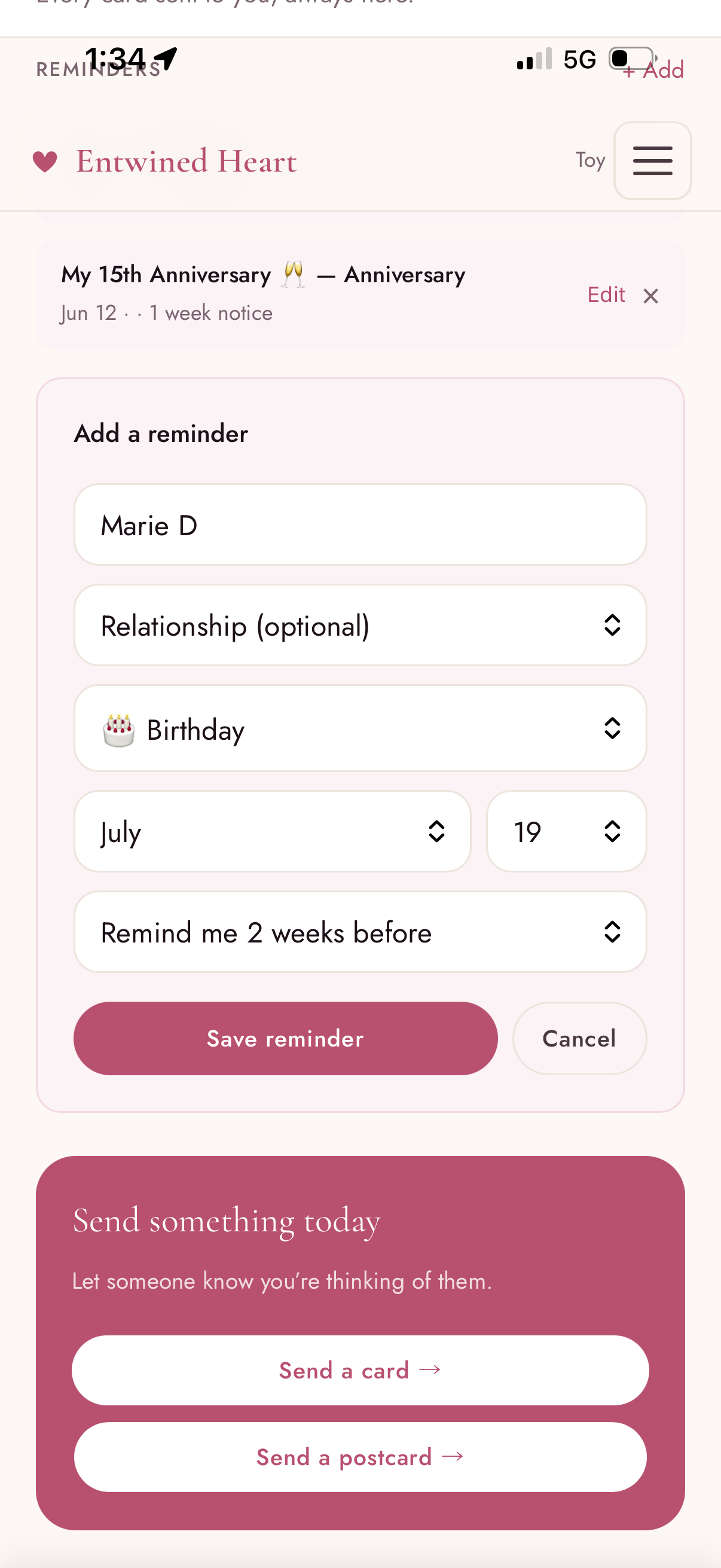The image size is (721, 1568).
Task: Open the day selector showing 19
Action: point(566,831)
